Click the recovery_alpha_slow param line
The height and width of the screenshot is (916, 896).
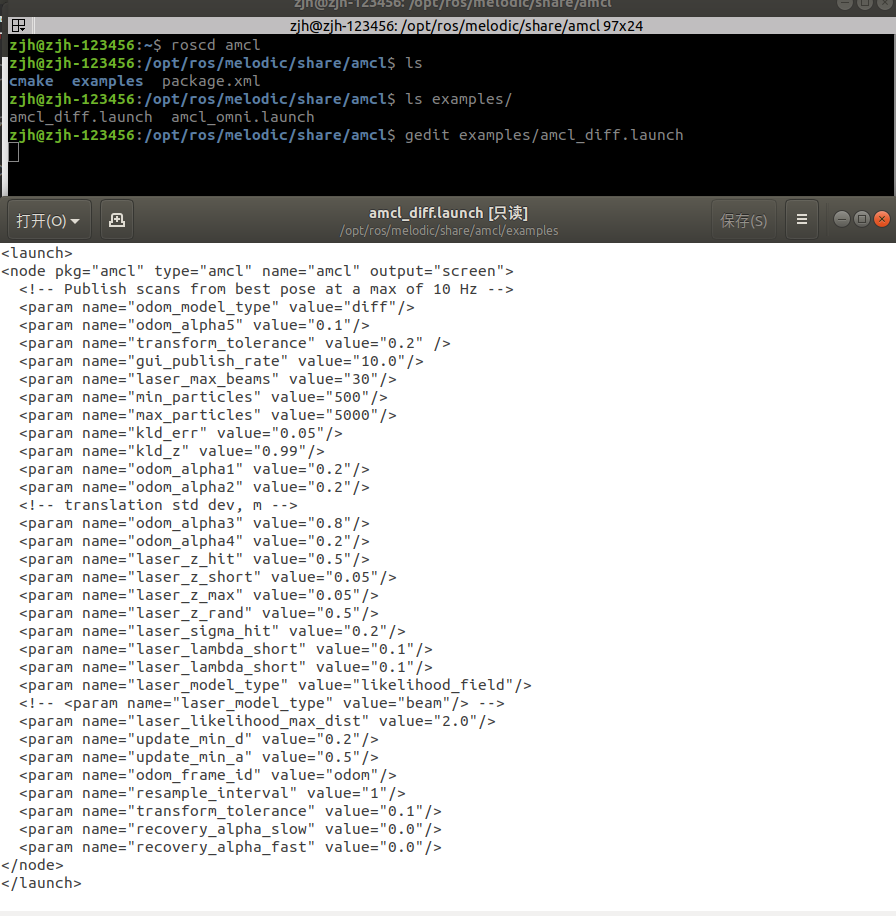pos(230,830)
